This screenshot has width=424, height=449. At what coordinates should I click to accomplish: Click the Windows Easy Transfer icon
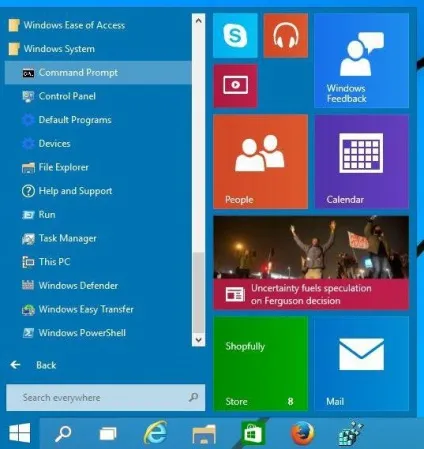(x=28, y=310)
